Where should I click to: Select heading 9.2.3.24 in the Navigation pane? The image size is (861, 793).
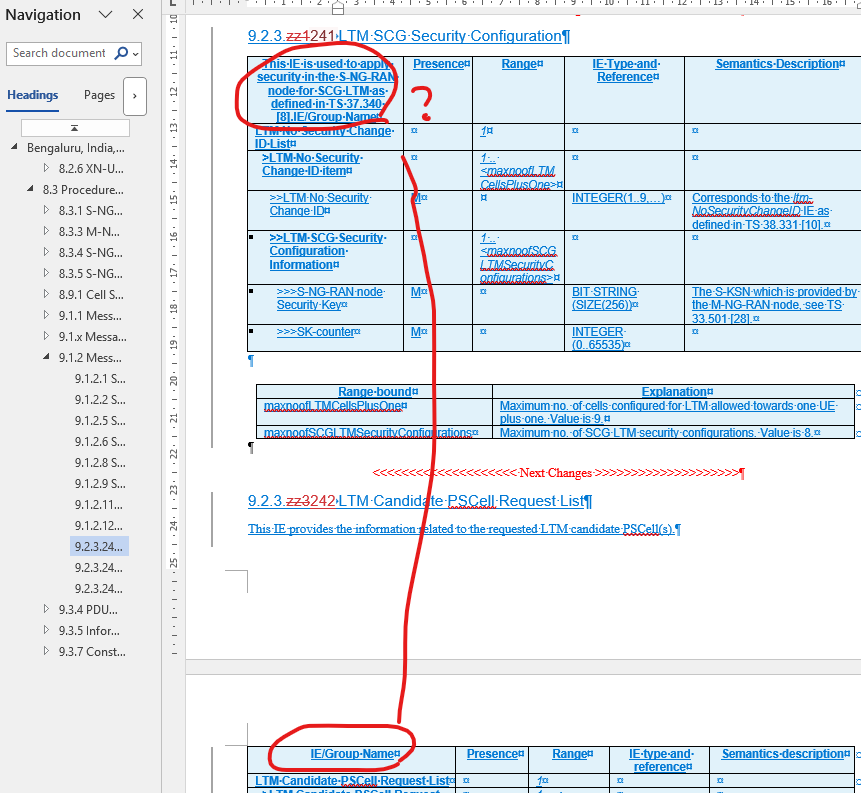pyautogui.click(x=98, y=546)
